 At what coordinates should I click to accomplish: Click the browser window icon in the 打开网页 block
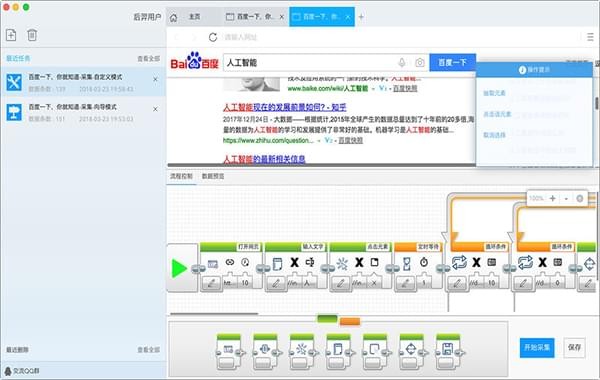tap(213, 263)
